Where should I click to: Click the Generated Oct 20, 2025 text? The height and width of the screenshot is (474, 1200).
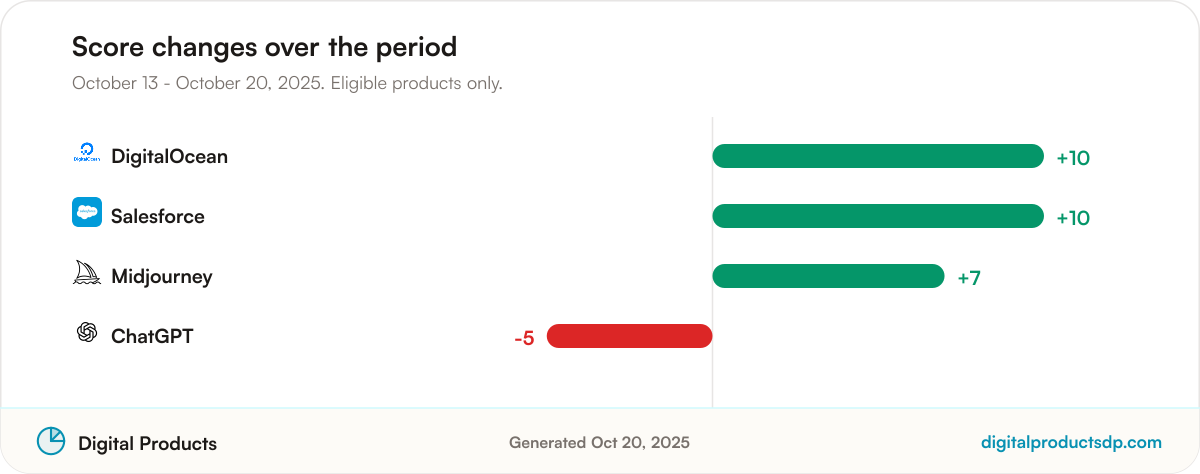[599, 442]
